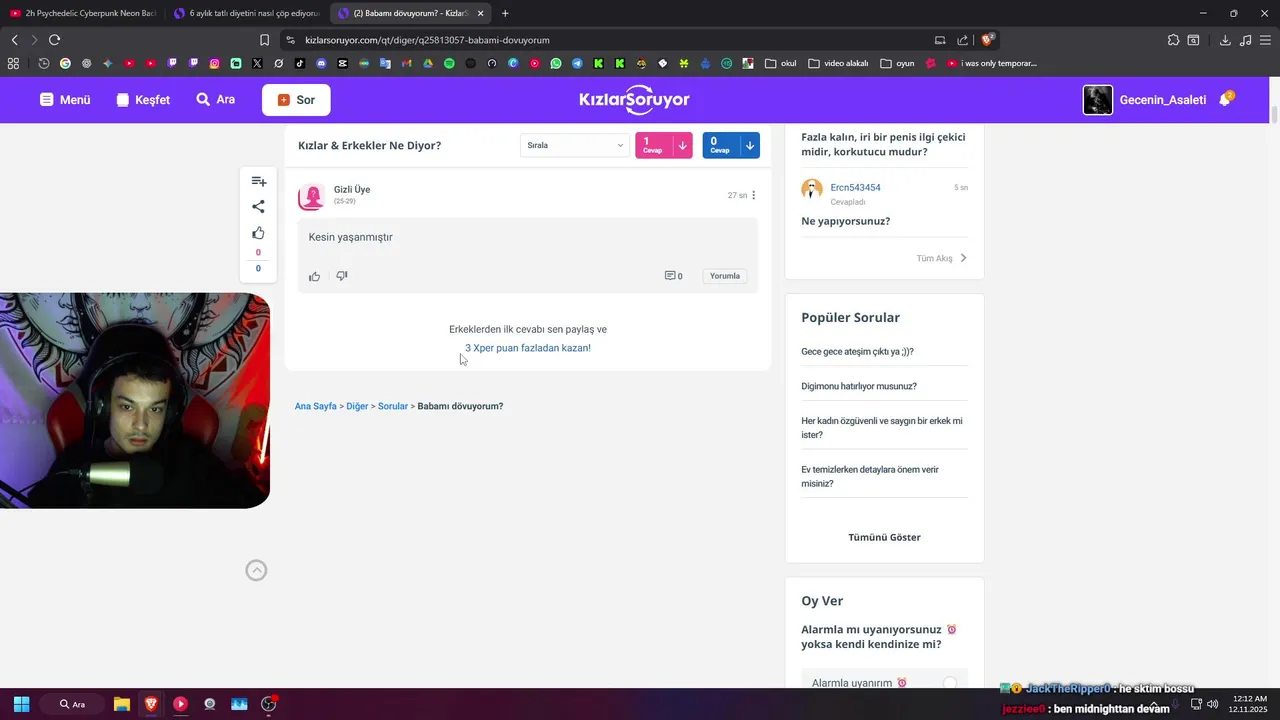Click the Brave Shields lion icon
Viewport: 1280px width, 720px height.
click(988, 40)
